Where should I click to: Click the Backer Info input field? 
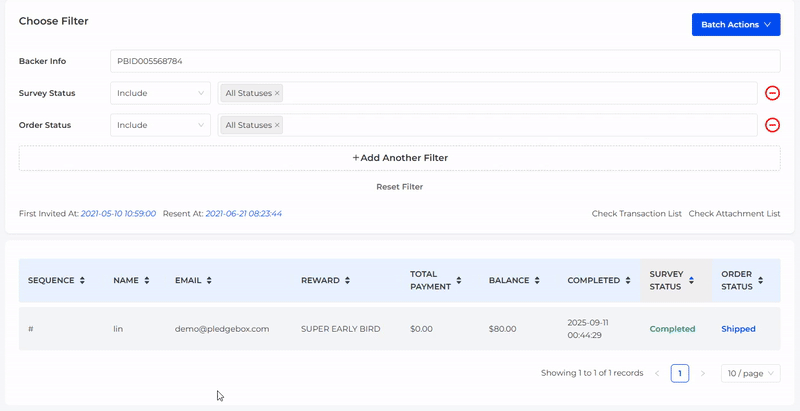pyautogui.click(x=444, y=61)
